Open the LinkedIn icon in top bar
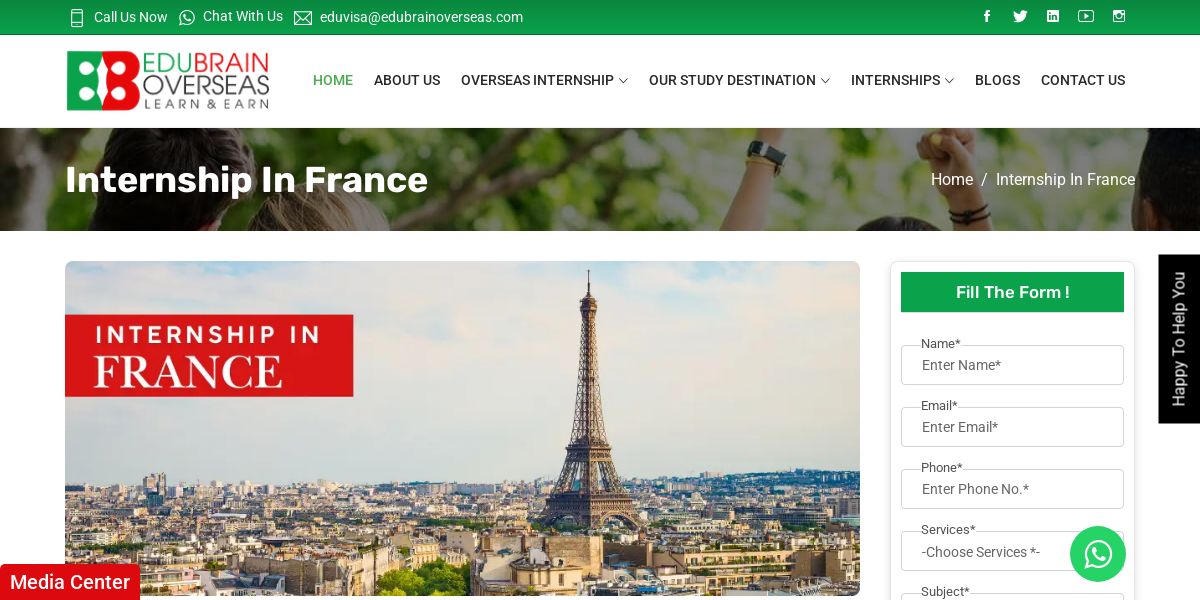 [1053, 16]
